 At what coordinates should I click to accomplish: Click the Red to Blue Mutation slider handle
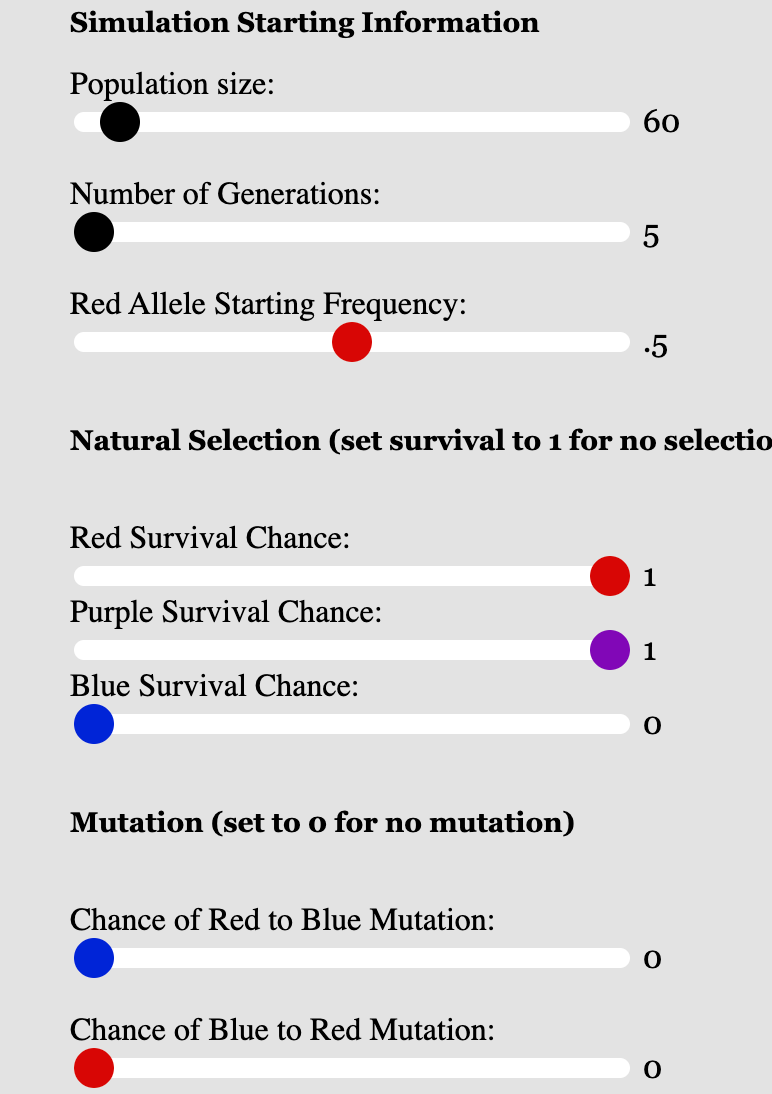pyautogui.click(x=94, y=959)
